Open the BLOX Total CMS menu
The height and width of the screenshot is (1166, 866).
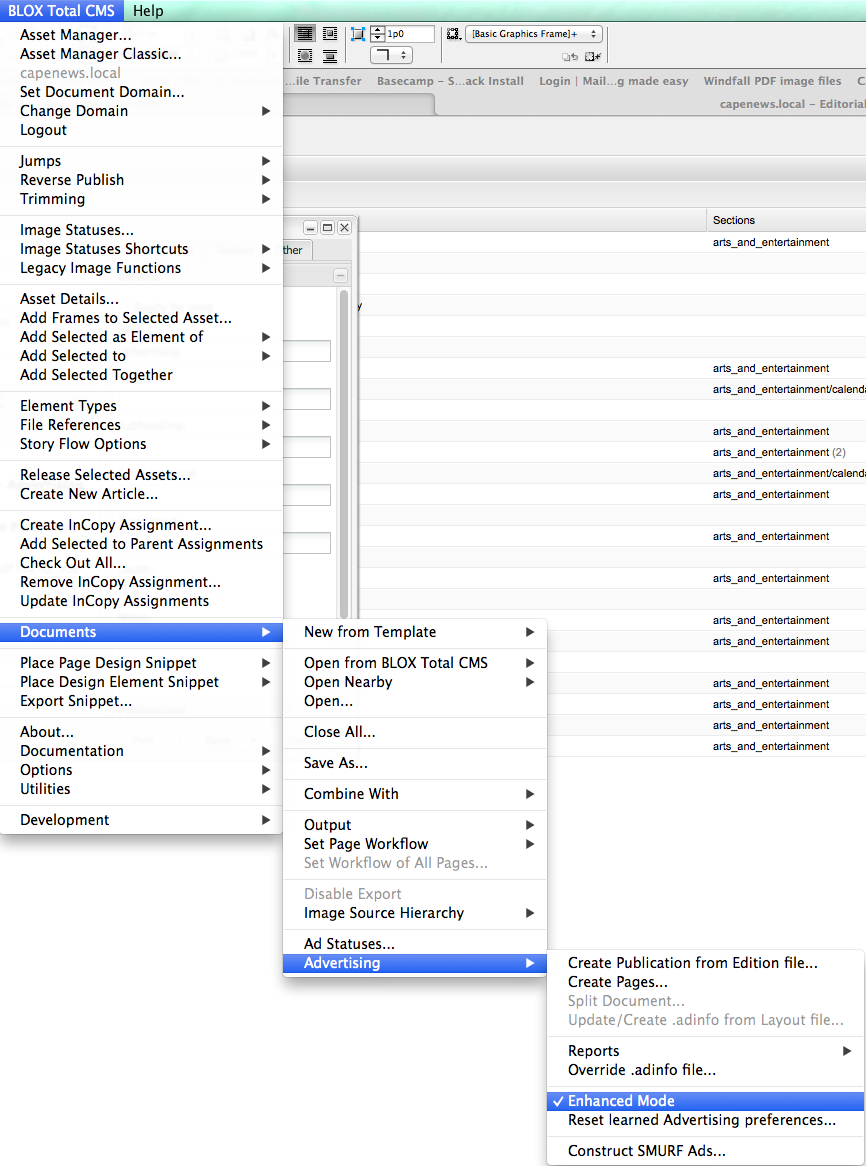click(x=62, y=10)
